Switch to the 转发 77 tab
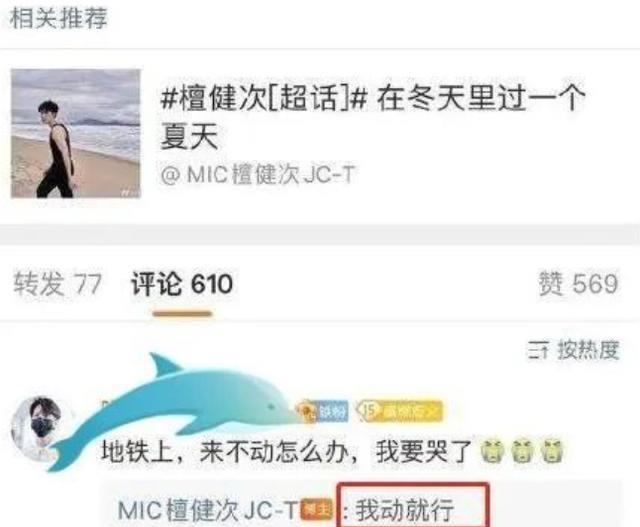640x527 pixels. coord(57,284)
